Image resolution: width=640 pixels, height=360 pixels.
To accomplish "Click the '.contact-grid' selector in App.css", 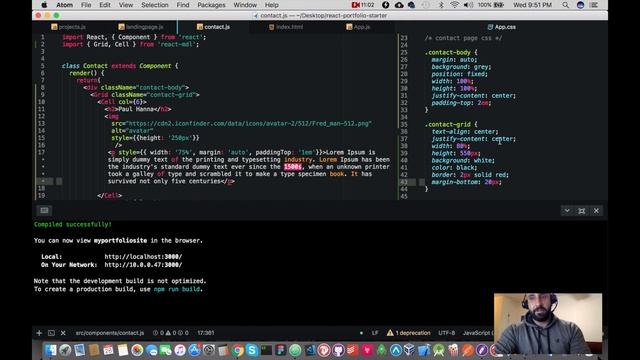I will click(448, 124).
